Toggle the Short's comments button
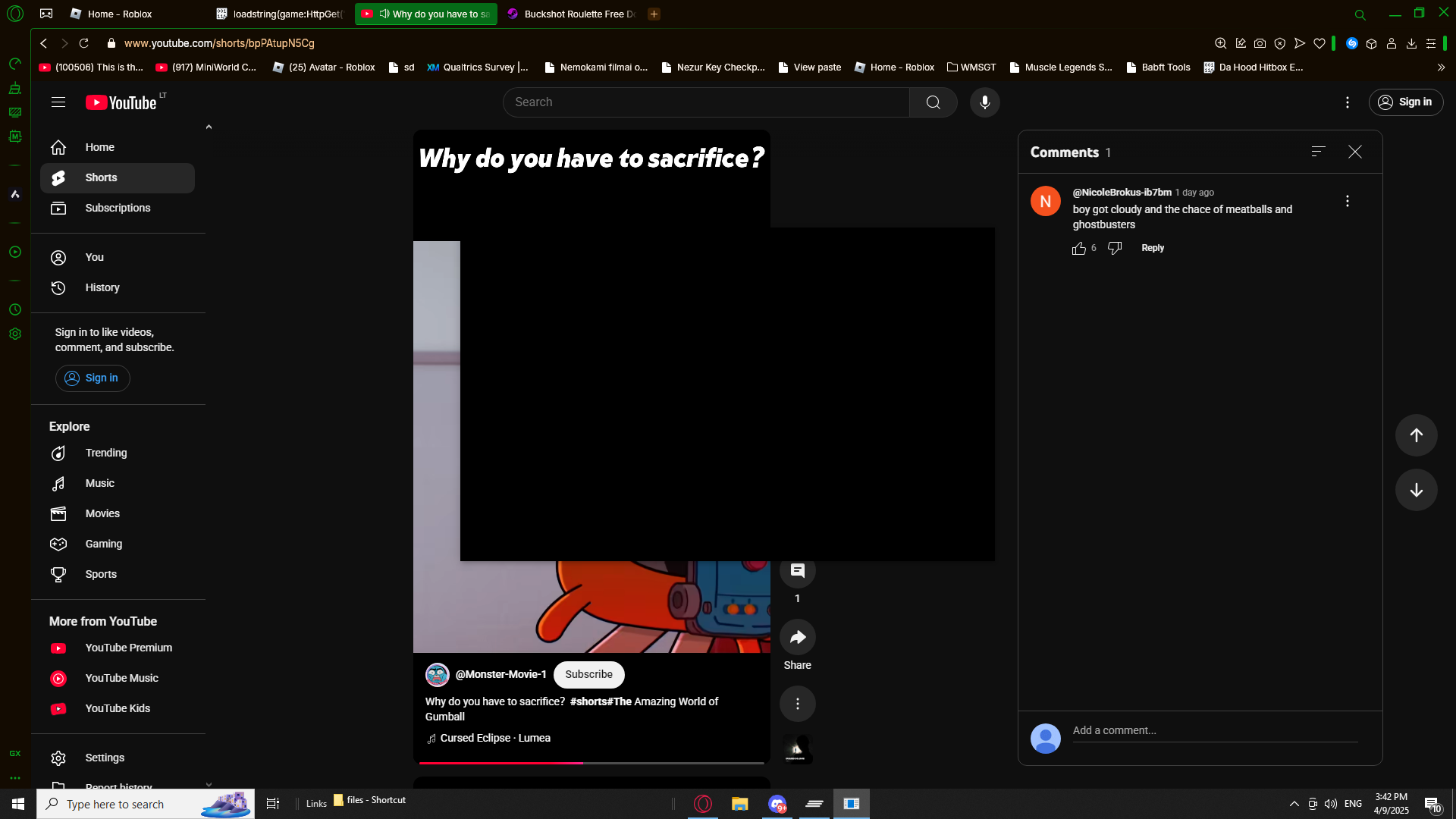Screen dimensions: 1456x819 pos(797,571)
